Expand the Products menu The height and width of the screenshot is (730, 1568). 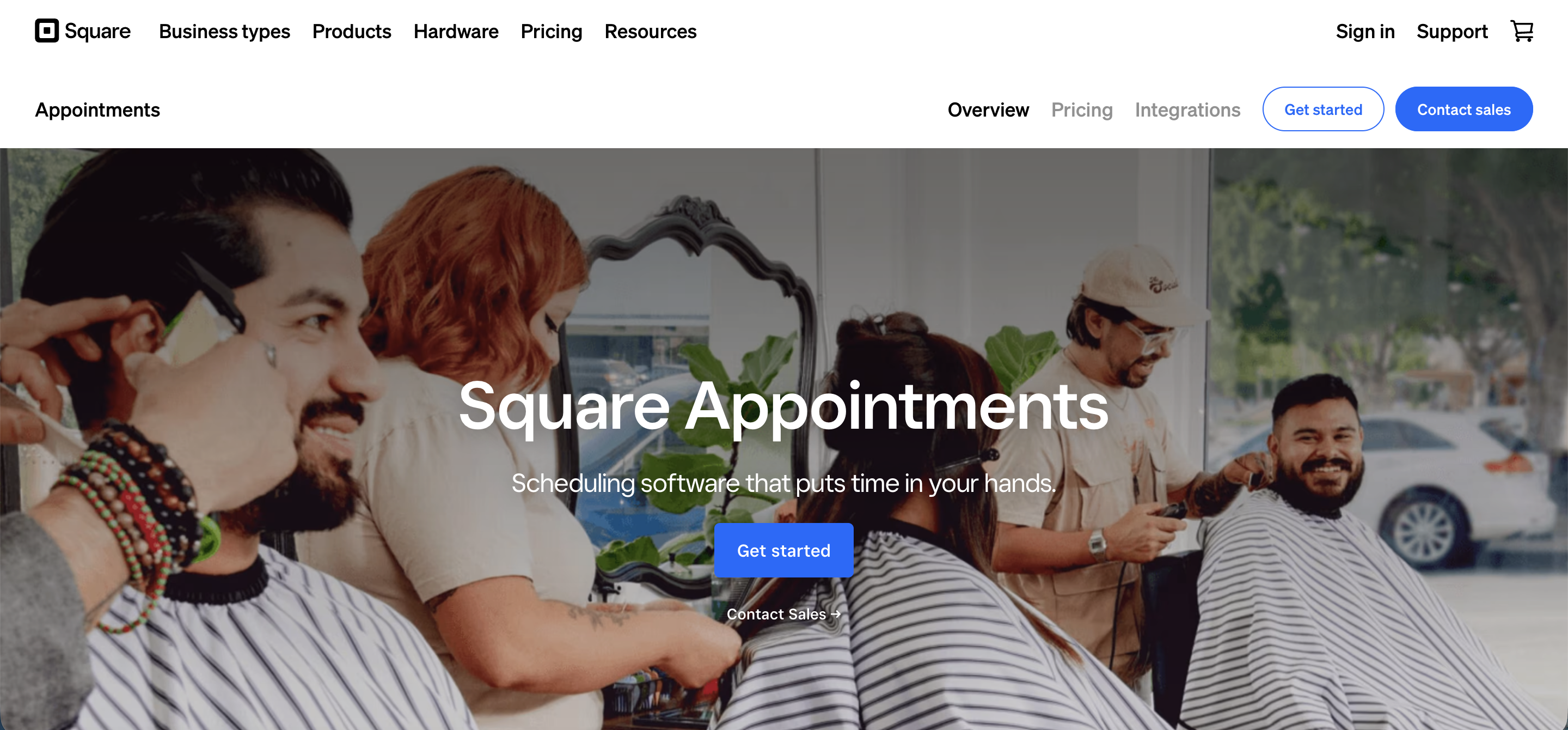(352, 31)
